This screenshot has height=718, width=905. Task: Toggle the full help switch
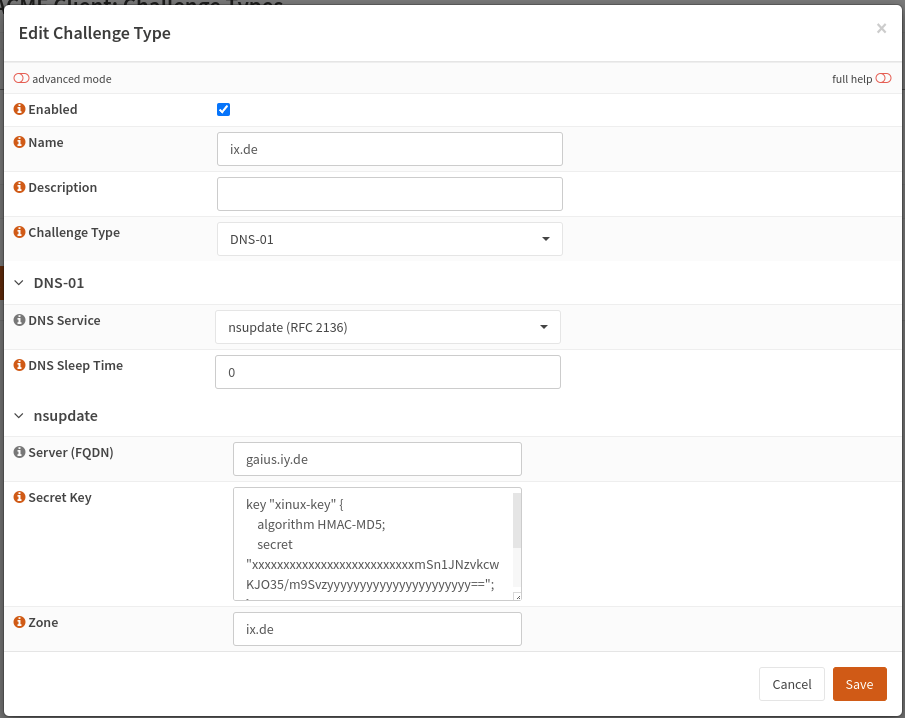[x=883, y=79]
